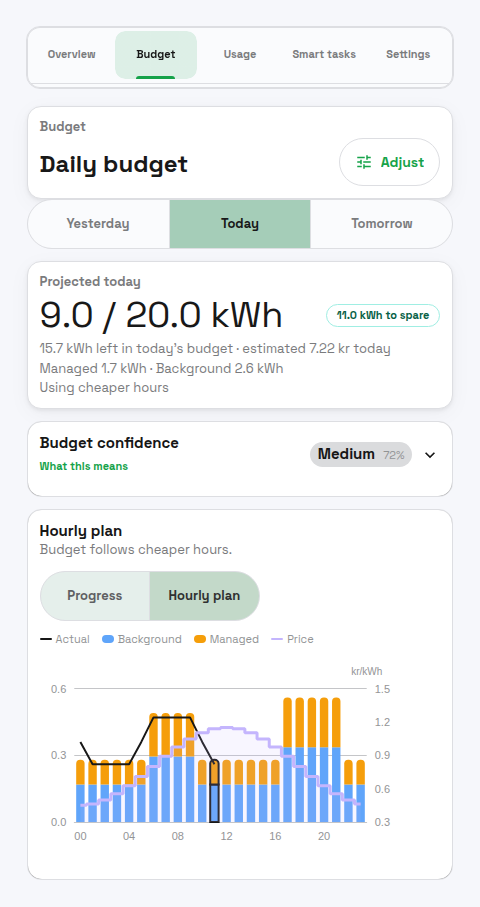Click the Budget follows cheaper hours text
Image resolution: width=480 pixels, height=907 pixels.
click(x=136, y=550)
